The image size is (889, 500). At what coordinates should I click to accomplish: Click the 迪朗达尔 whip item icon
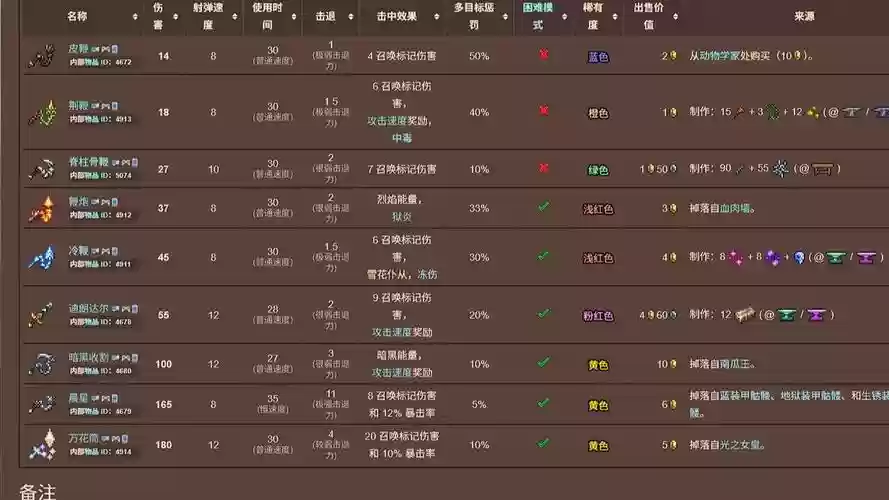pyautogui.click(x=41, y=315)
